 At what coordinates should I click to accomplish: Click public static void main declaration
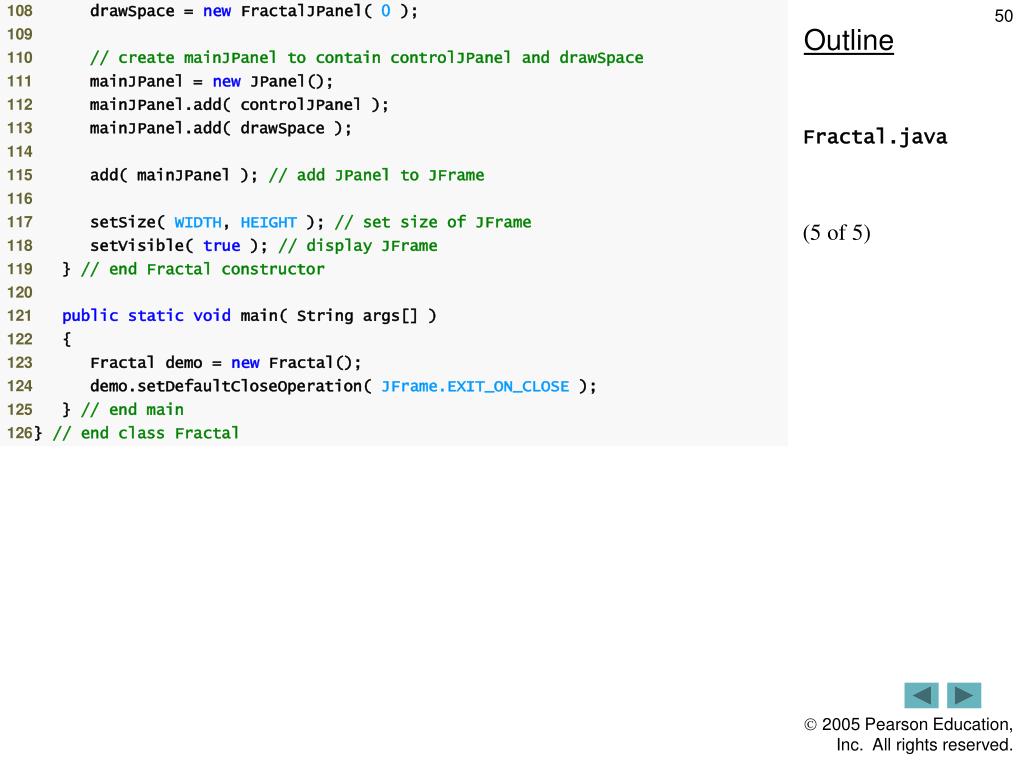(x=249, y=316)
